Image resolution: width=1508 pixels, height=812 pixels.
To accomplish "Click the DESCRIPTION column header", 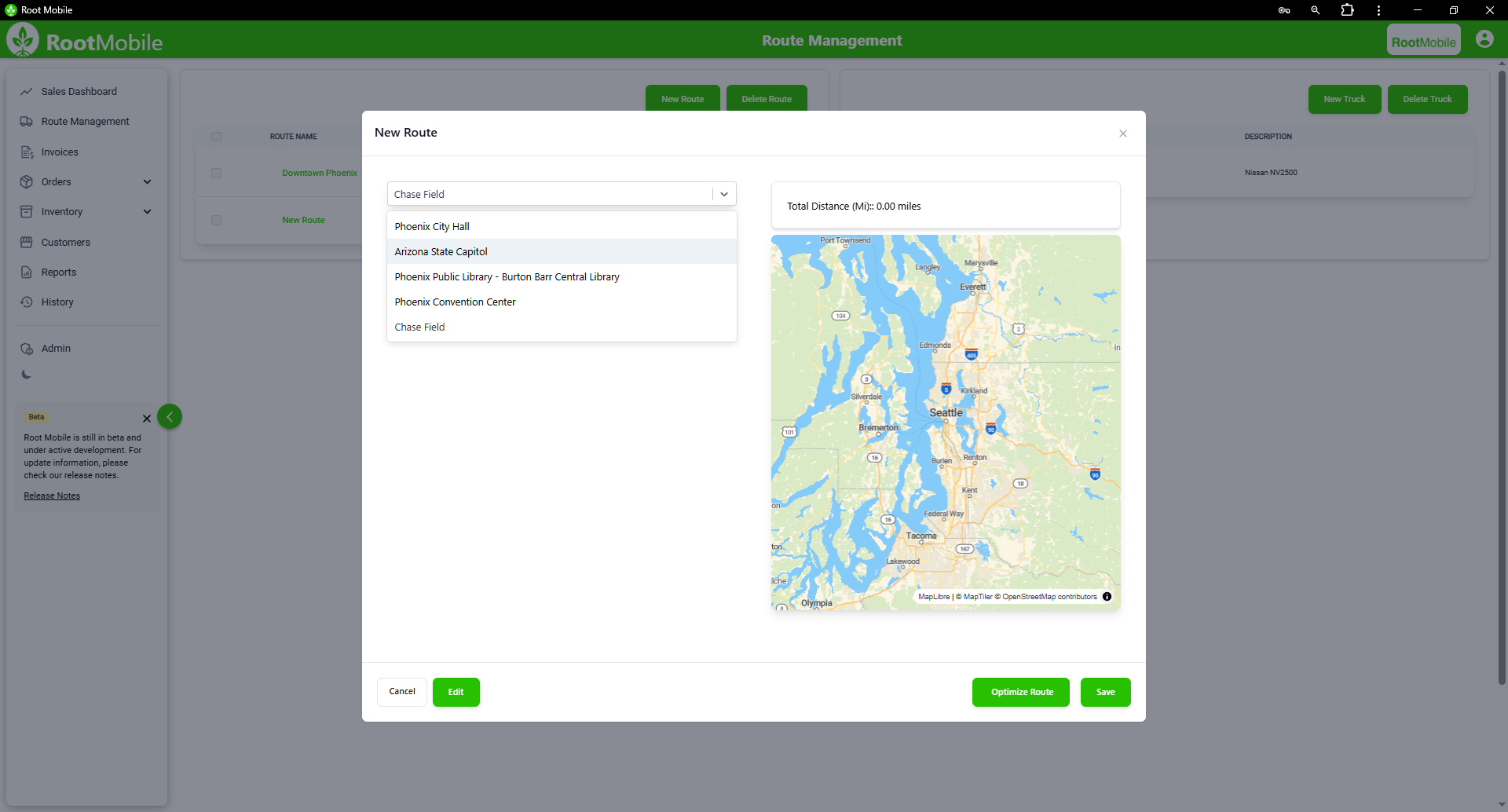I will (x=1268, y=137).
